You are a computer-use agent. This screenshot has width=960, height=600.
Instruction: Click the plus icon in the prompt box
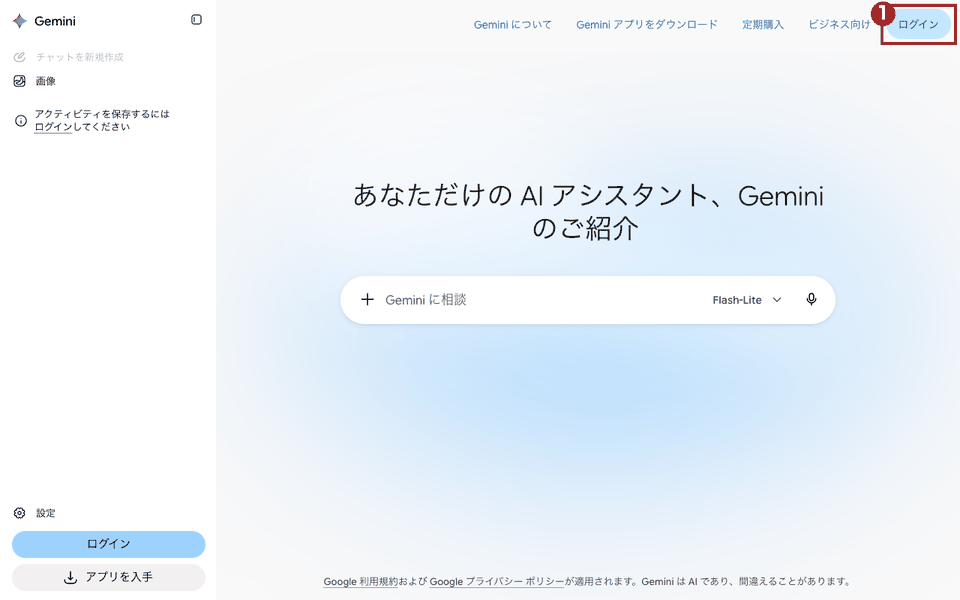[367, 299]
